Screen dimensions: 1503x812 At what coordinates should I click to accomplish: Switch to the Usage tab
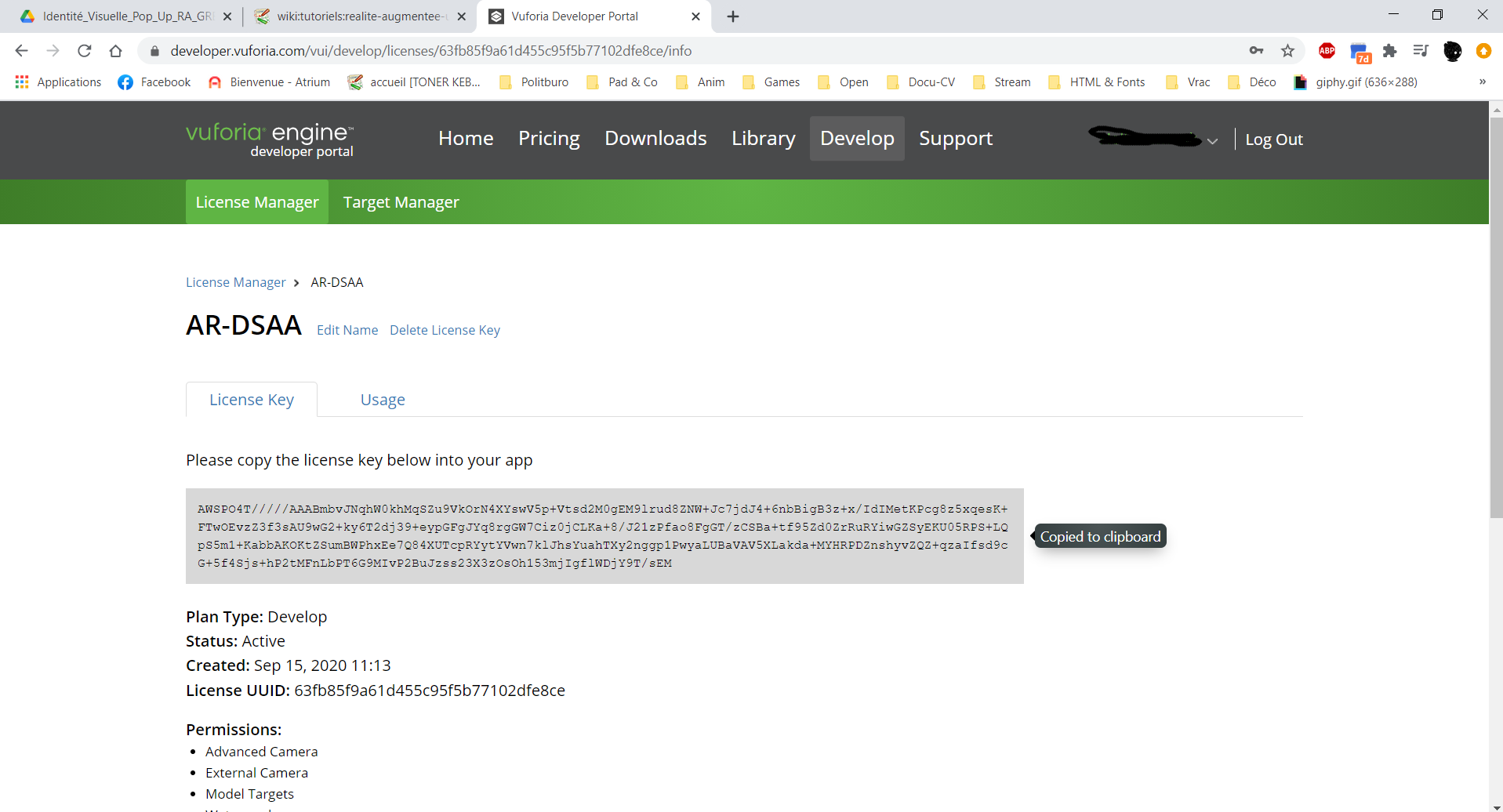383,400
